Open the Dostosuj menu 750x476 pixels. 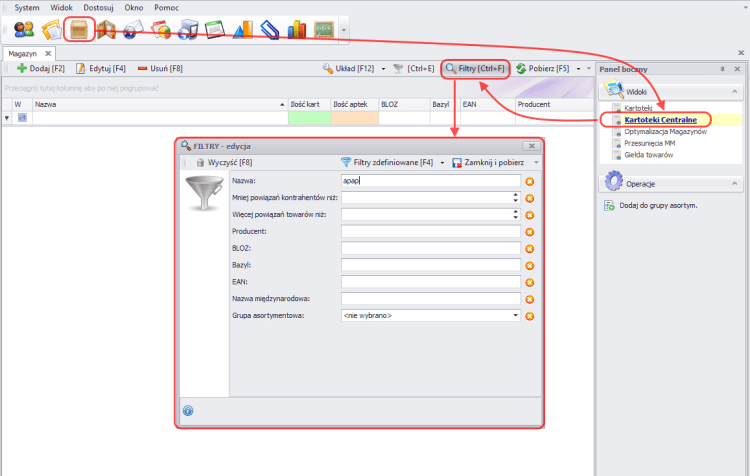click(98, 7)
